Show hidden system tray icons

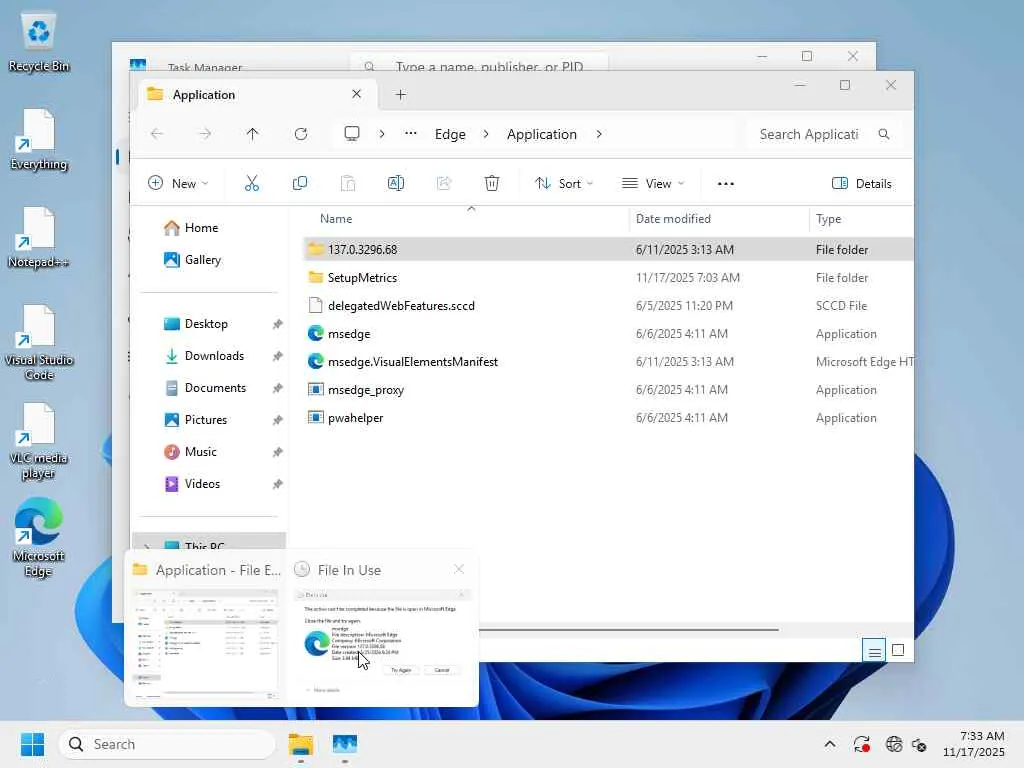(829, 744)
